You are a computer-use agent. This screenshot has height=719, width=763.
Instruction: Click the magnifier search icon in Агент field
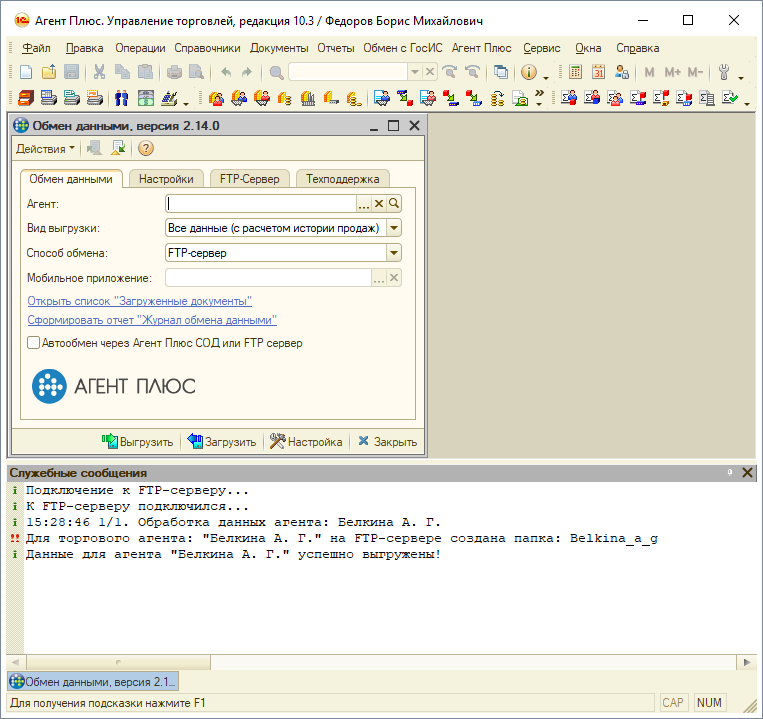coord(394,203)
